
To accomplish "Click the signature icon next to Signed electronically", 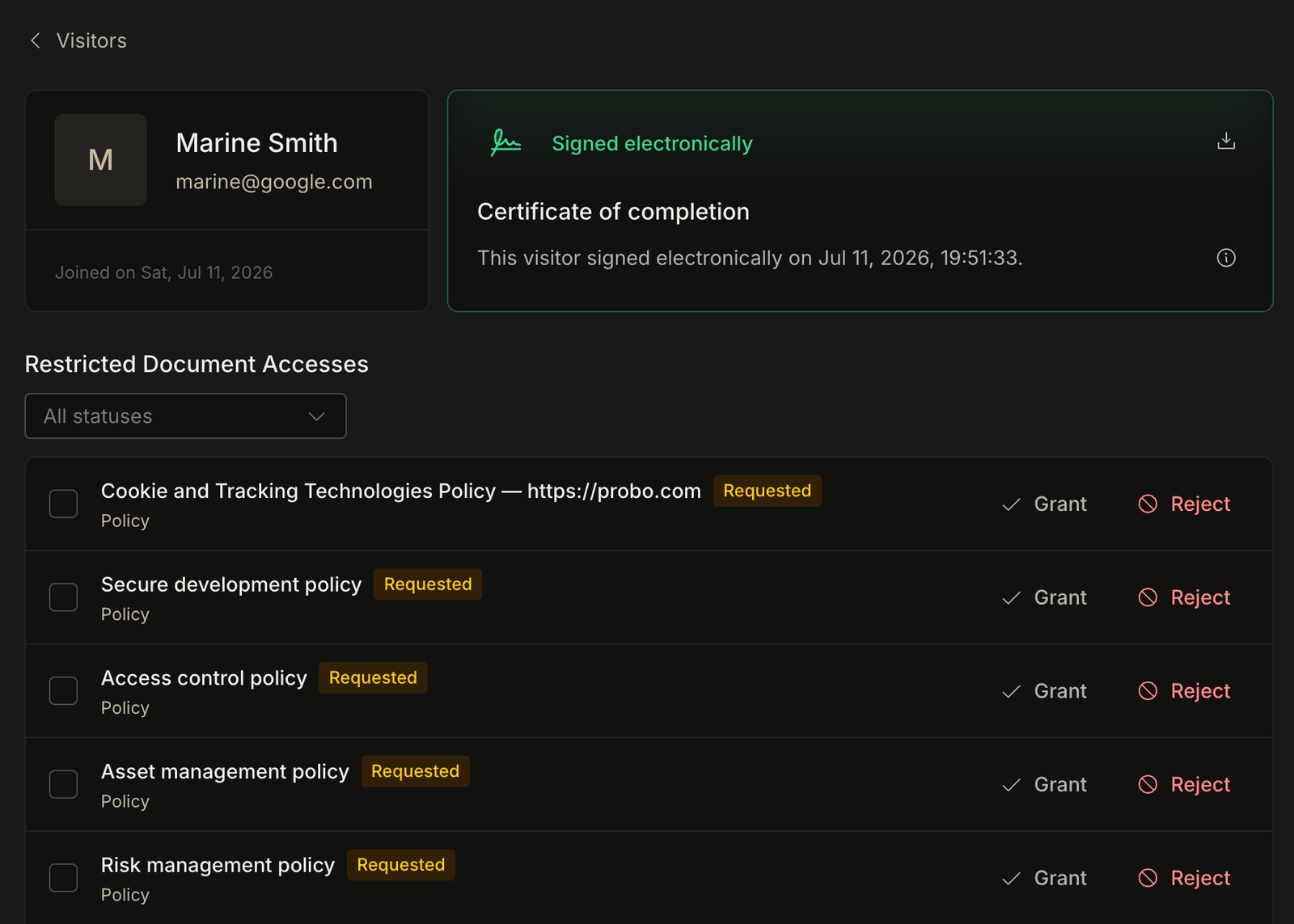I will (506, 143).
